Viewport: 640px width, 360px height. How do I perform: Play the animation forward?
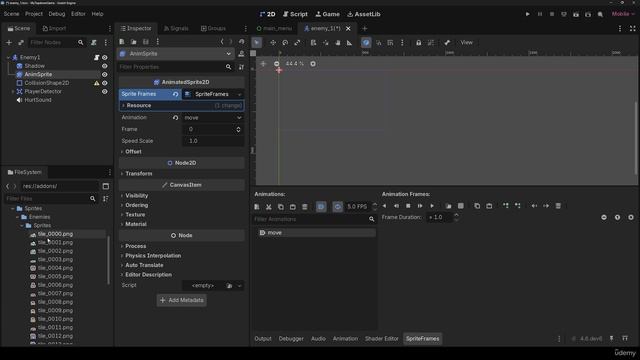click(432, 206)
